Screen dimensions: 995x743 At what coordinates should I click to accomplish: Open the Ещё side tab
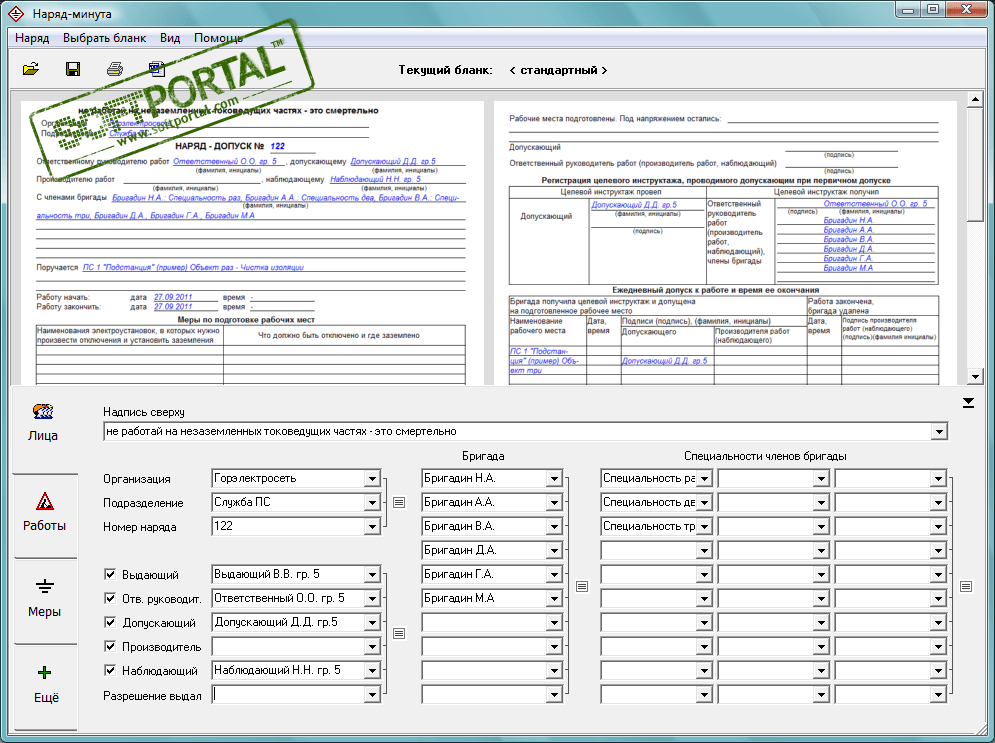(x=46, y=685)
